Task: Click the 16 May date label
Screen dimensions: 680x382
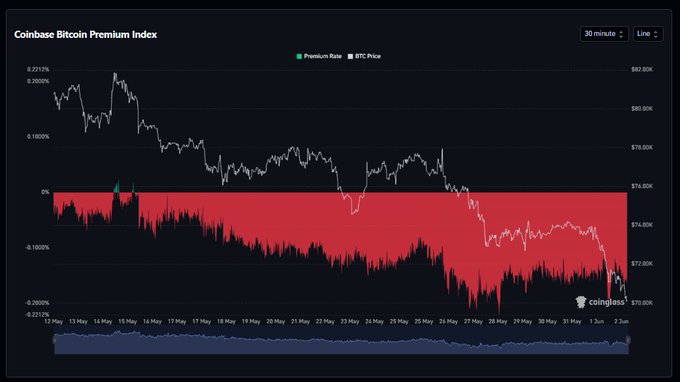Action: tap(152, 322)
